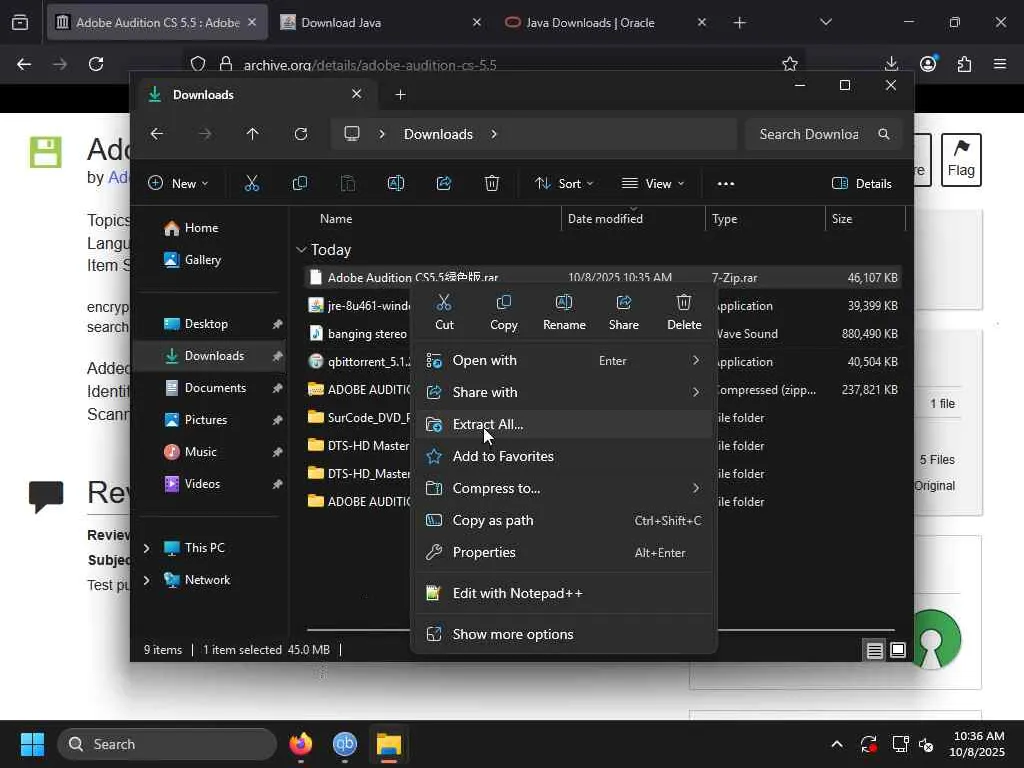The width and height of the screenshot is (1024, 768).
Task: Choose Compress to... entry
Action: (564, 488)
